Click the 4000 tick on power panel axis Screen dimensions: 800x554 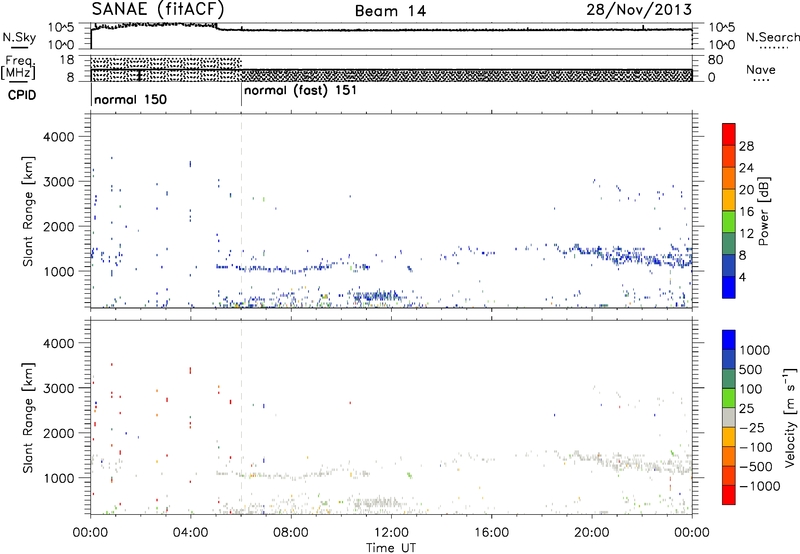(58, 137)
